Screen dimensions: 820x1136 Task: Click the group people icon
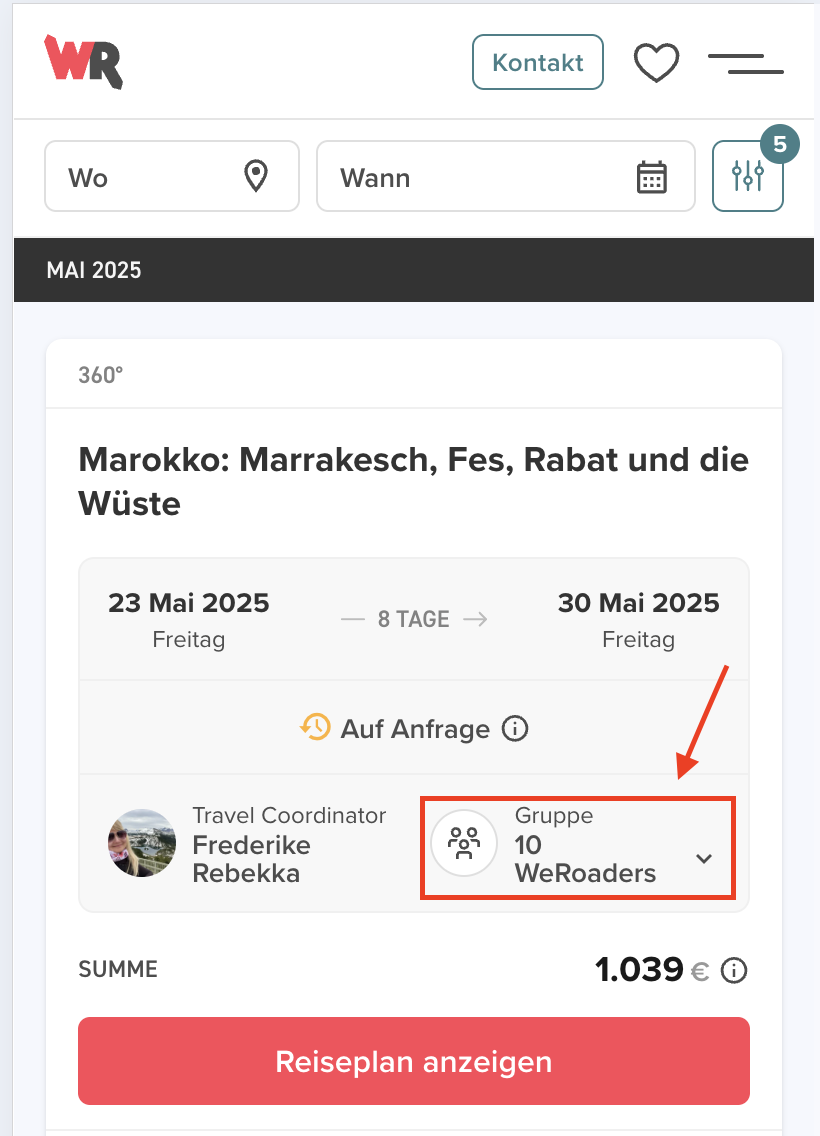click(464, 844)
